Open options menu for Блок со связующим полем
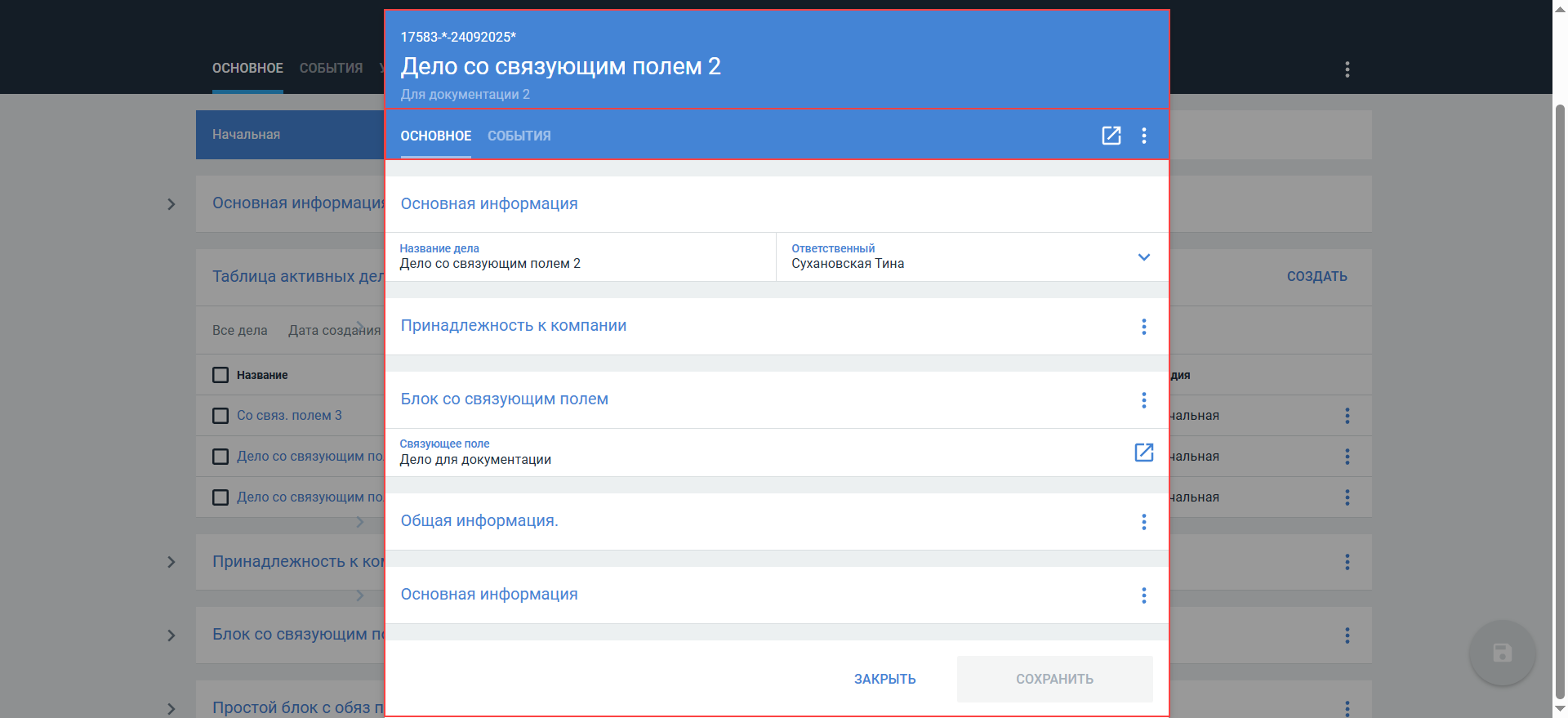1568x718 pixels. pyautogui.click(x=1143, y=400)
